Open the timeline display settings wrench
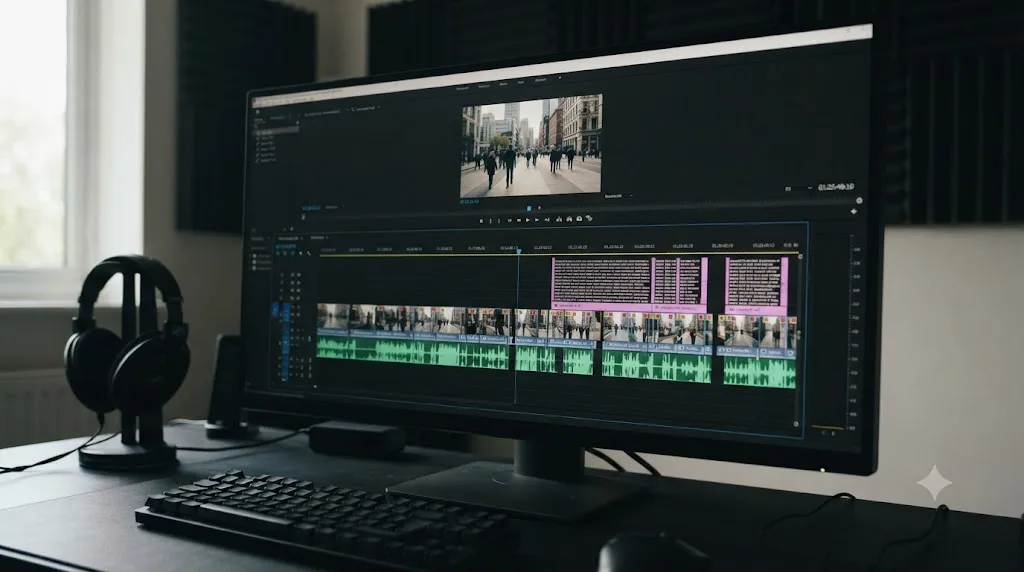Image resolution: width=1024 pixels, height=572 pixels. pyautogui.click(x=309, y=253)
